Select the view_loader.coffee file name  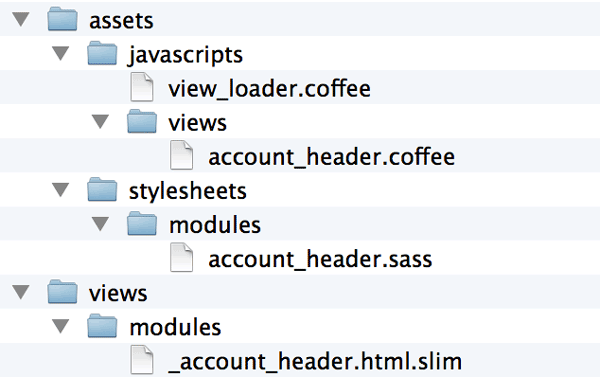269,88
